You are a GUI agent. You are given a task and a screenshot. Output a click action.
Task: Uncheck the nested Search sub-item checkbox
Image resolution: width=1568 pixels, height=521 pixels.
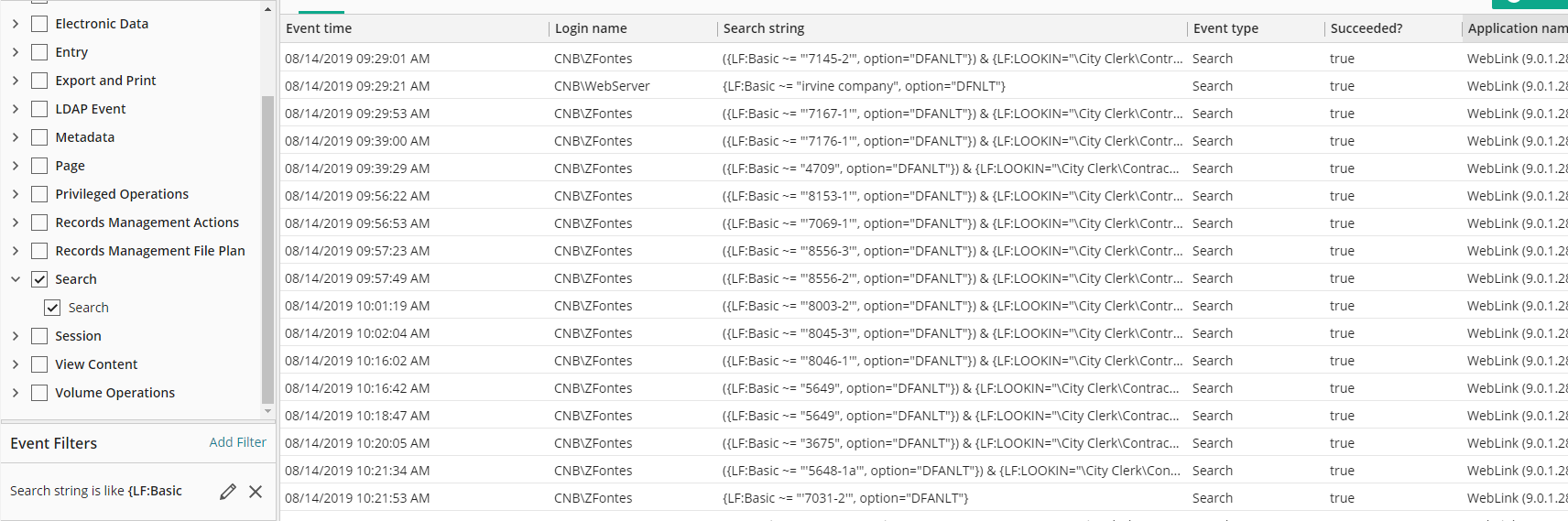(53, 308)
